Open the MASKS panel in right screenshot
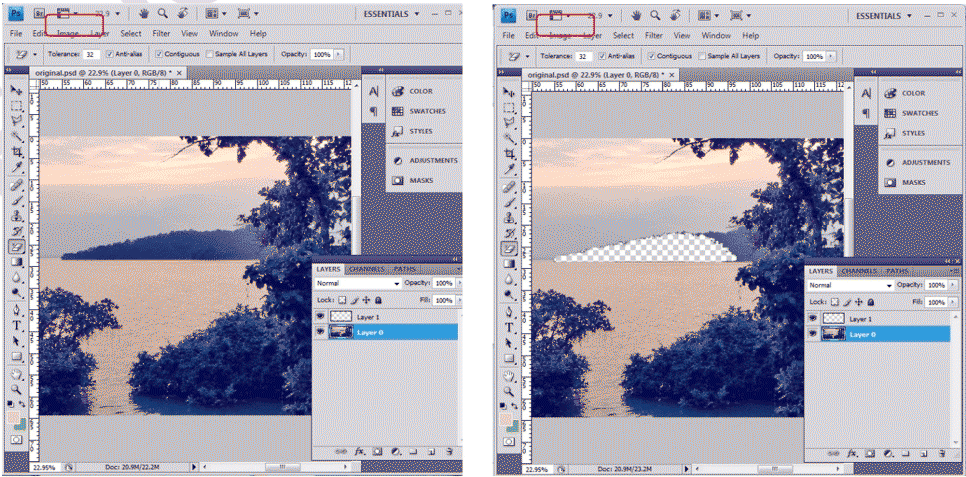Image resolution: width=966 pixels, height=477 pixels. coord(906,182)
